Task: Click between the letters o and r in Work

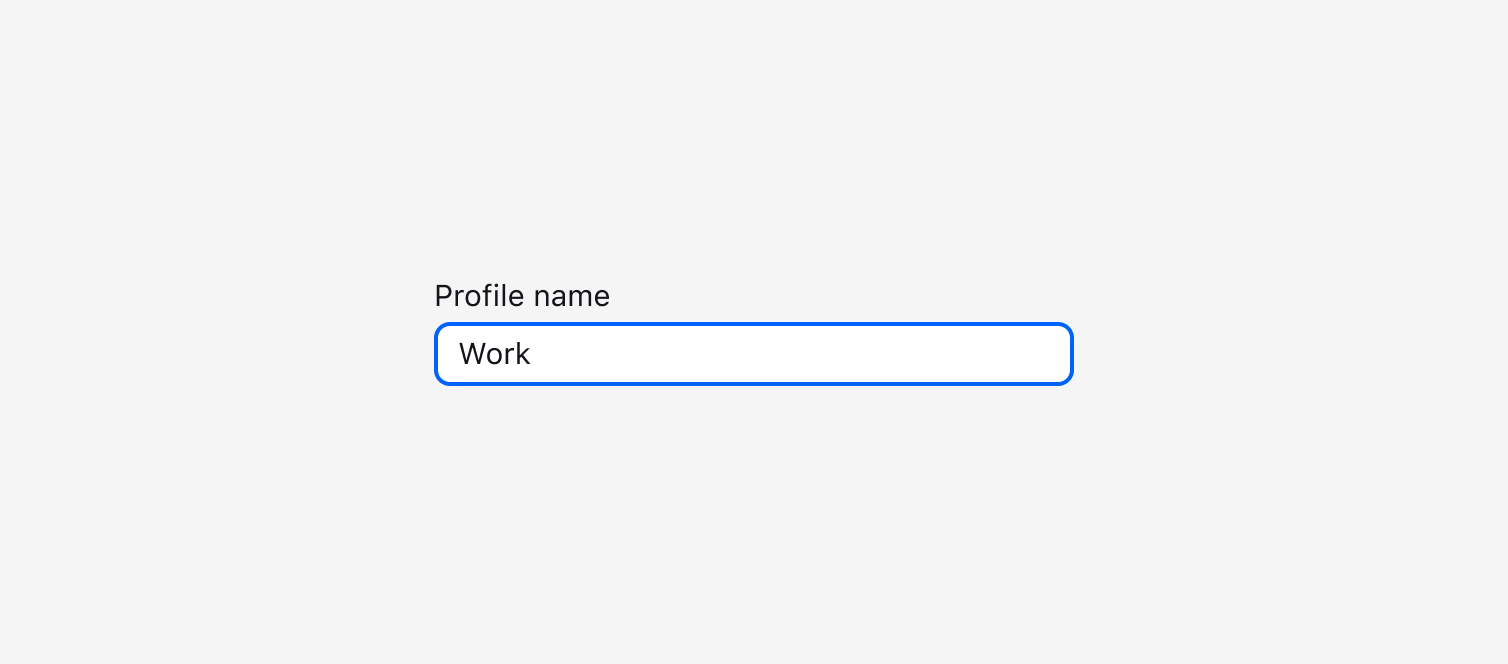Action: click(x=505, y=354)
